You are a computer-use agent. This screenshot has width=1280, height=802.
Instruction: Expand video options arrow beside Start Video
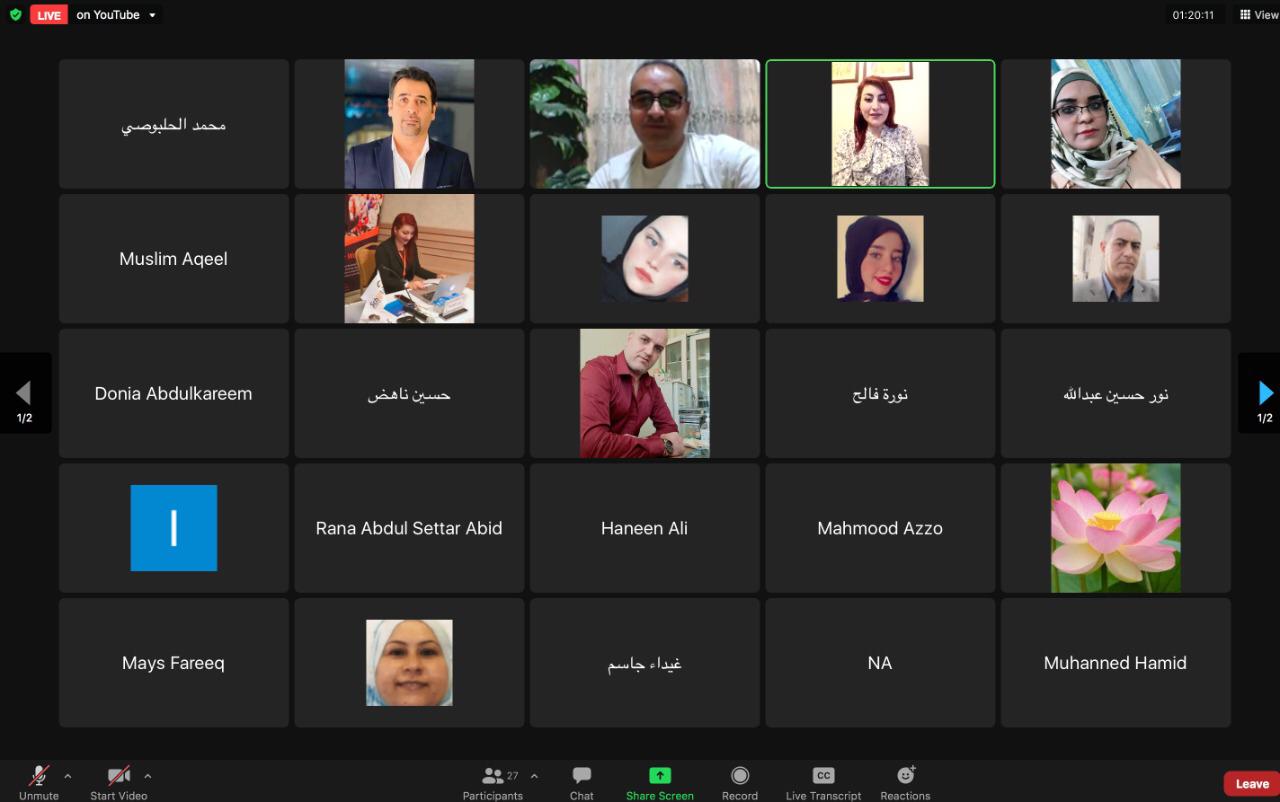148,776
